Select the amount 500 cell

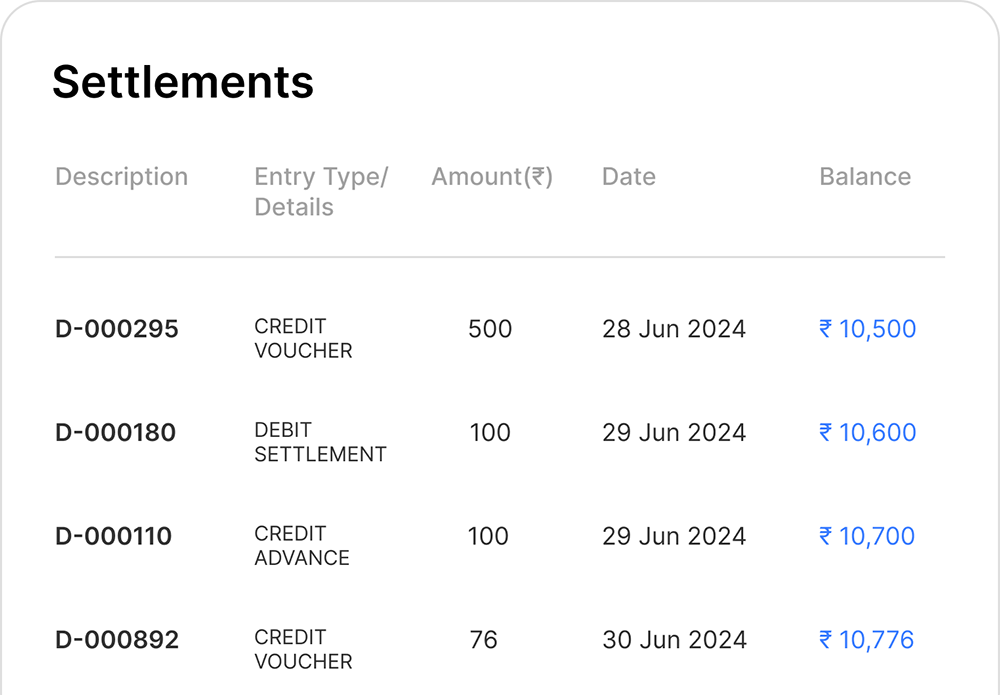[490, 329]
